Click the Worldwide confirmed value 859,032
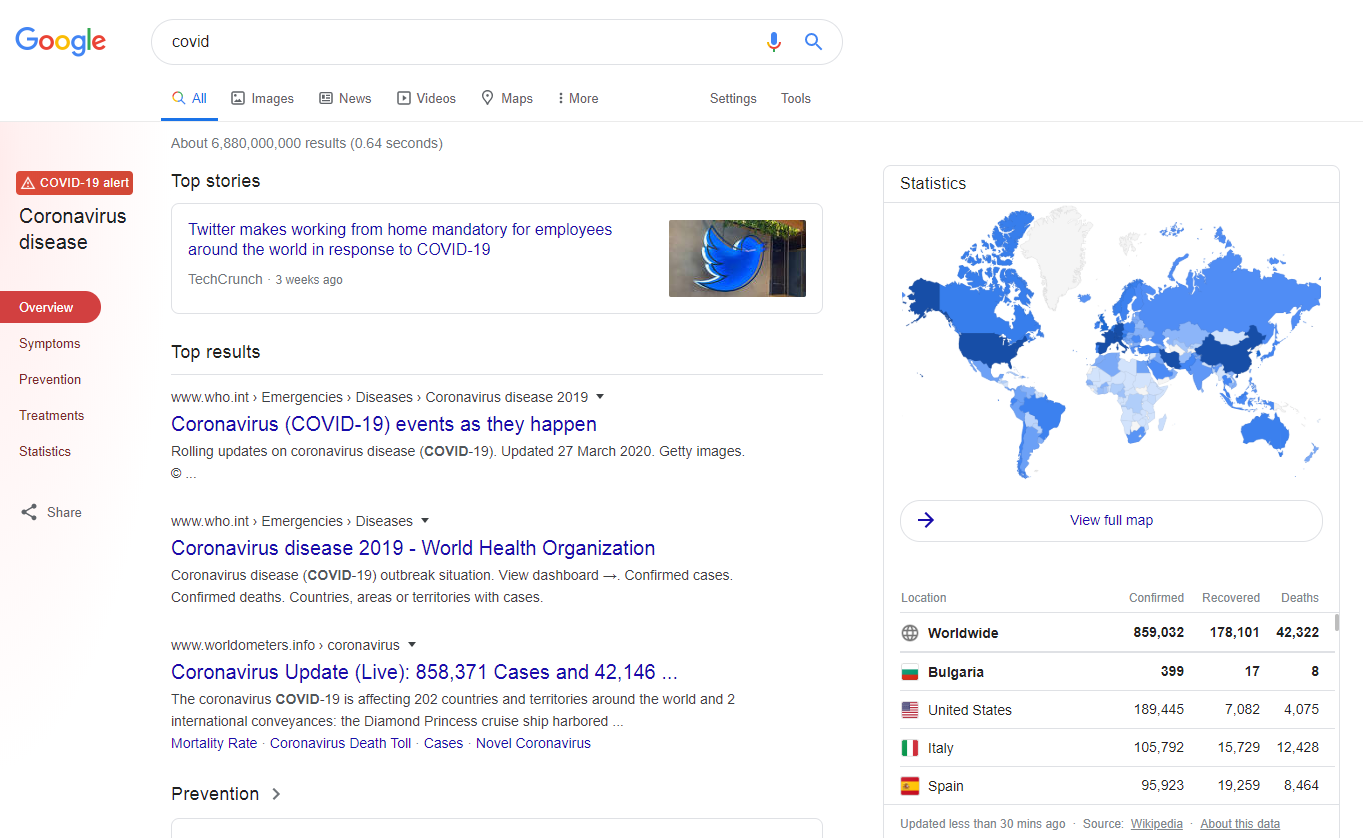 (x=1158, y=633)
